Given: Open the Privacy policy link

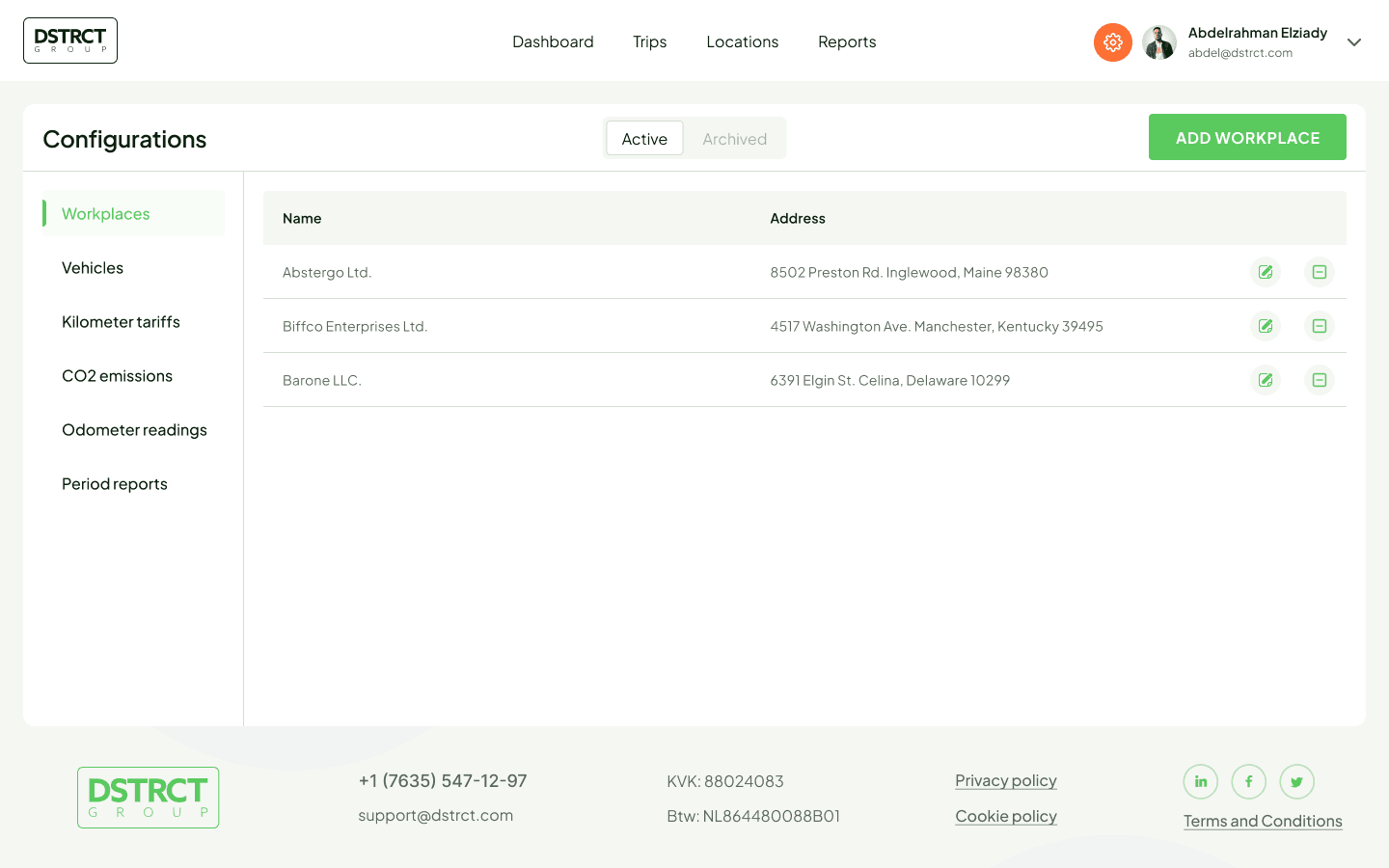Looking at the screenshot, I should pyautogui.click(x=1005, y=780).
